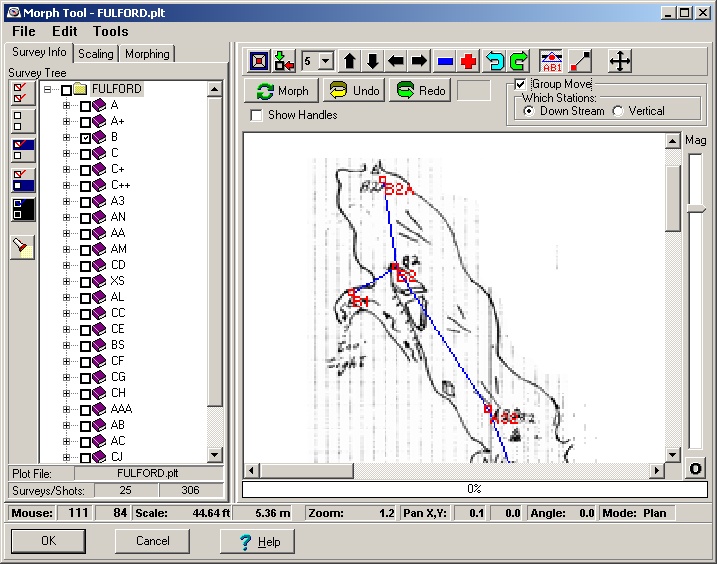This screenshot has height=564, width=717.
Task: Expand the survey XS tree node
Action: coord(67,281)
